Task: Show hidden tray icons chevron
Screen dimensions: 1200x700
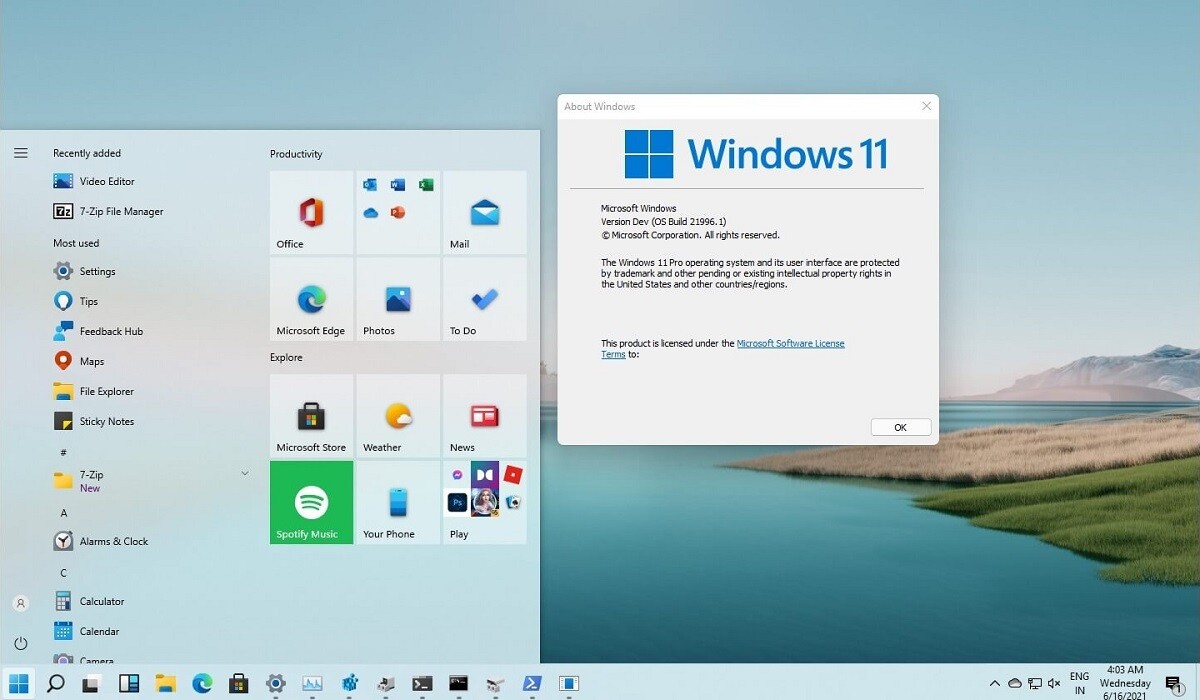Action: point(996,683)
